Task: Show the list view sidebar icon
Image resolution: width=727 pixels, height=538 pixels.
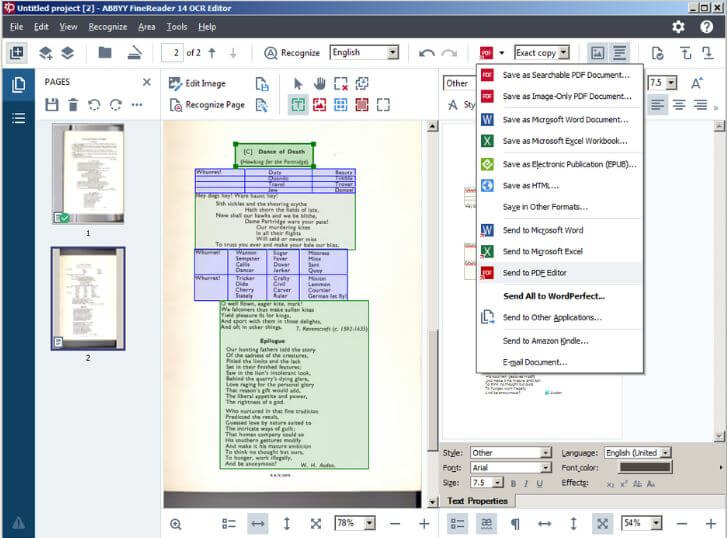Action: pos(19,118)
